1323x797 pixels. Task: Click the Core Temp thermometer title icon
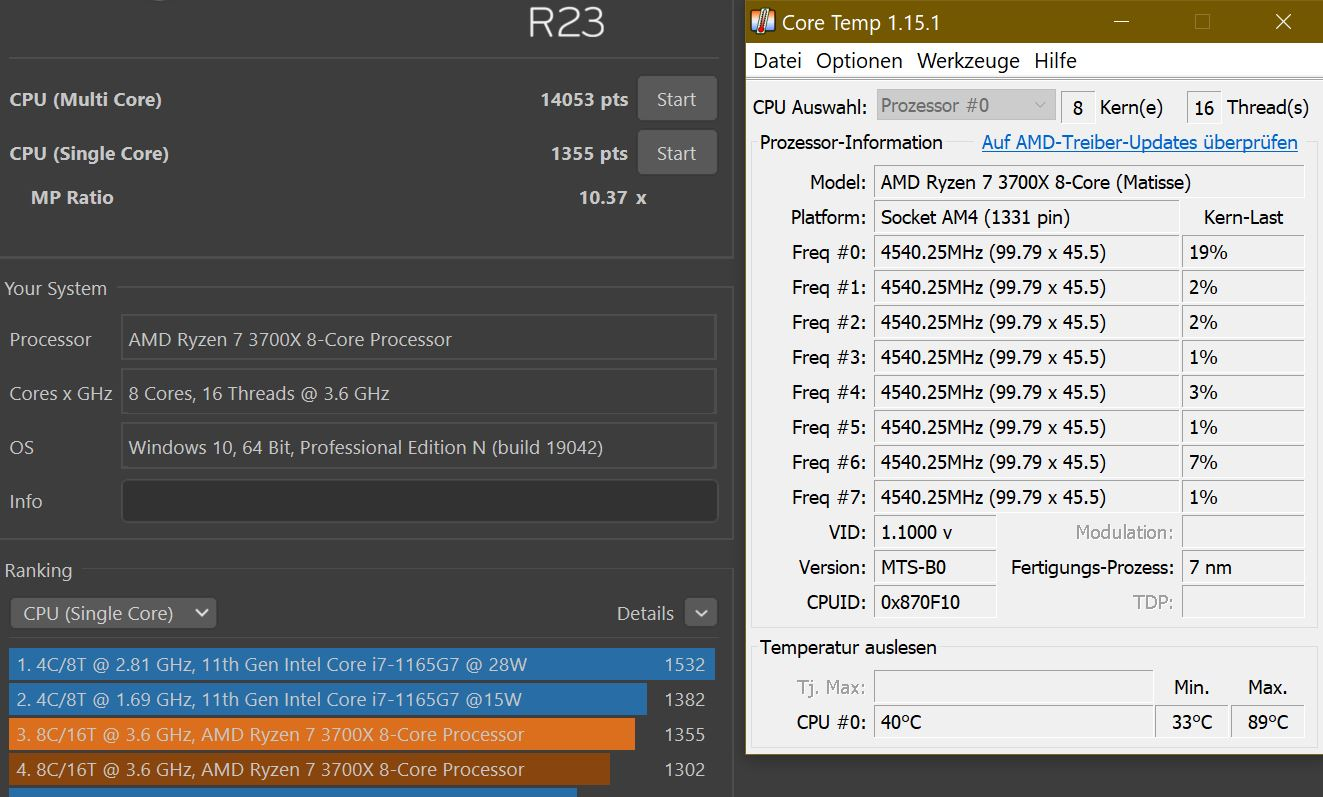[763, 21]
